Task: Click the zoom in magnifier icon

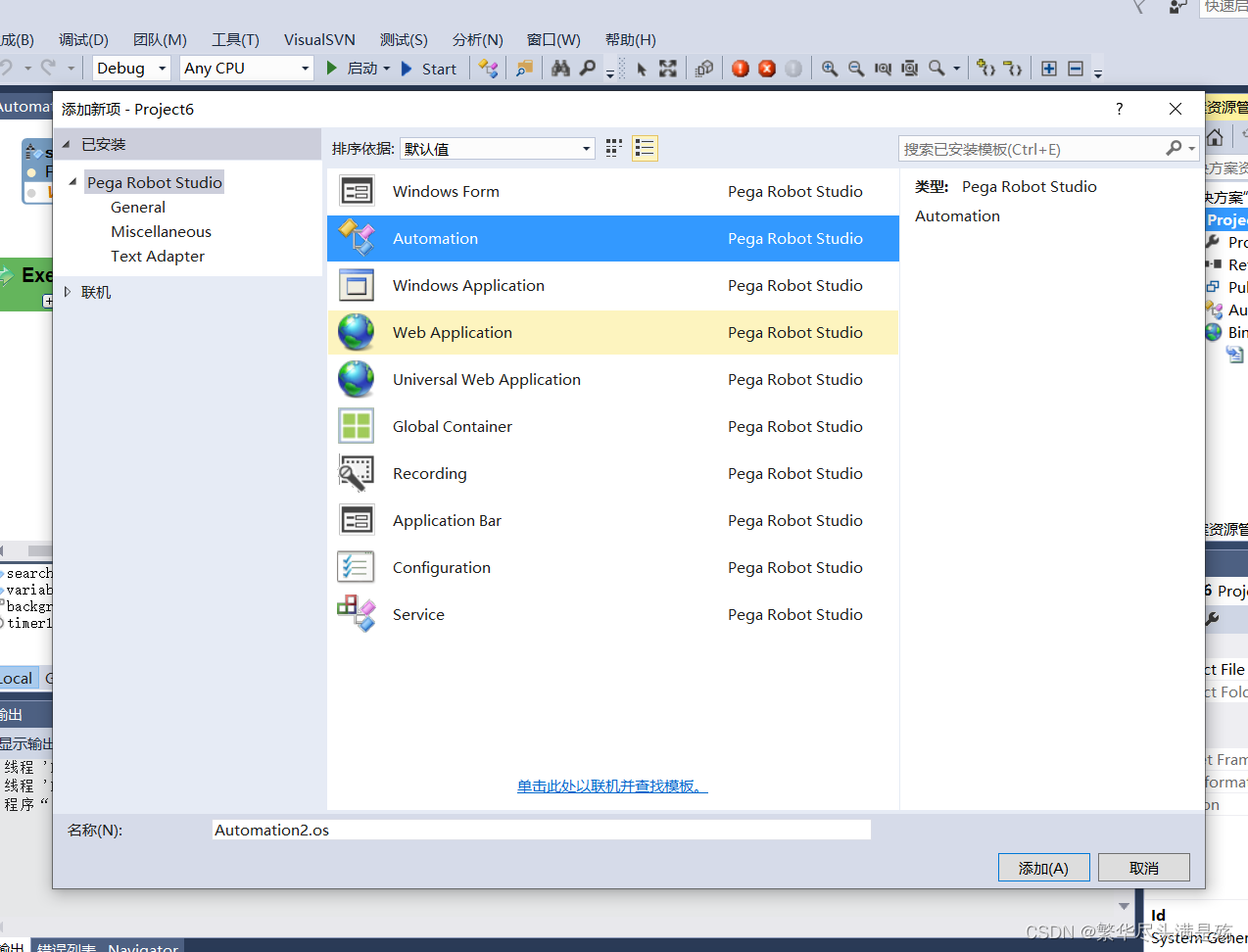Action: point(830,69)
